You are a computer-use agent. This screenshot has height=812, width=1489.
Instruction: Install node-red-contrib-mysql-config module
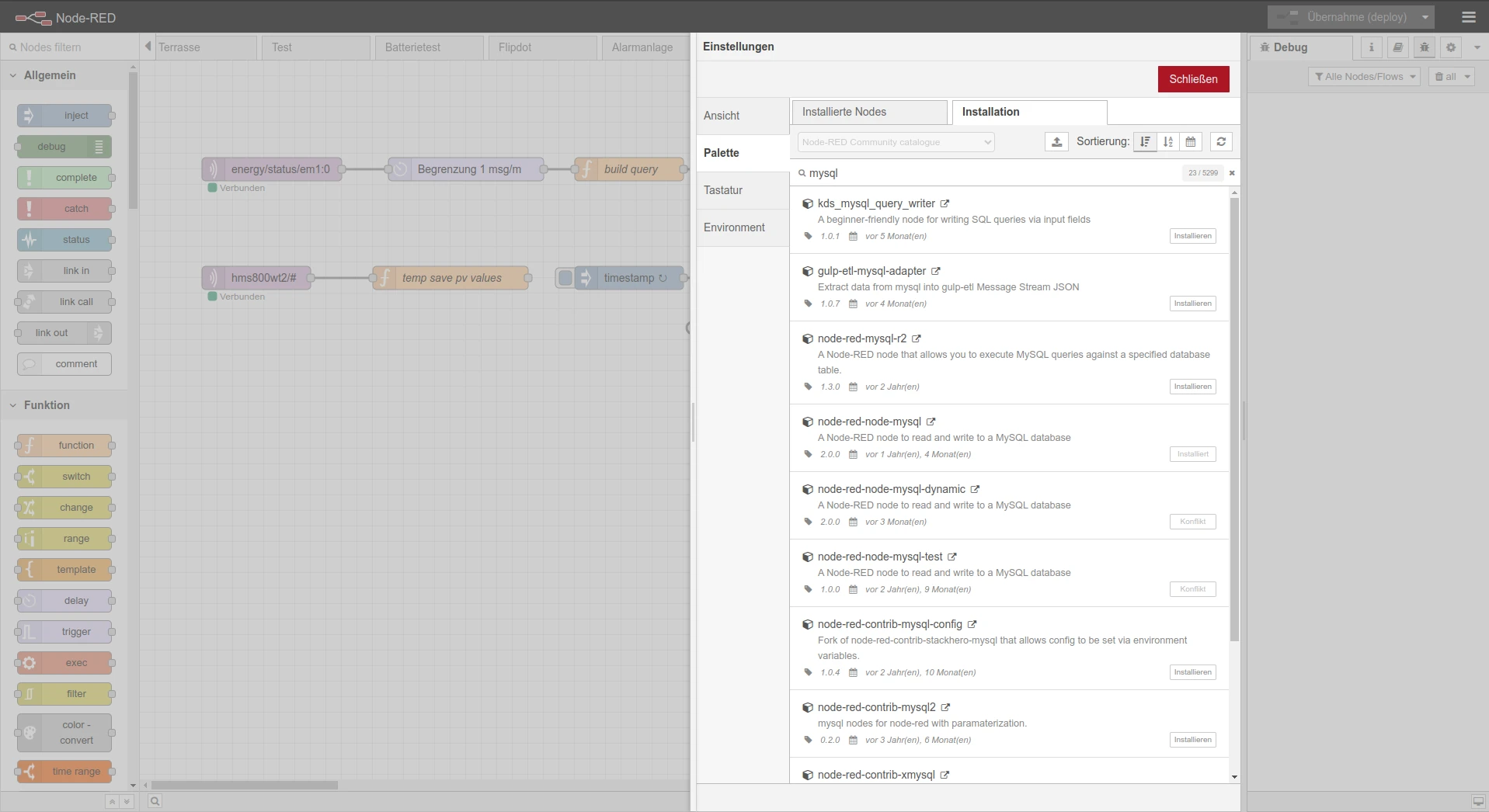[1192, 672]
